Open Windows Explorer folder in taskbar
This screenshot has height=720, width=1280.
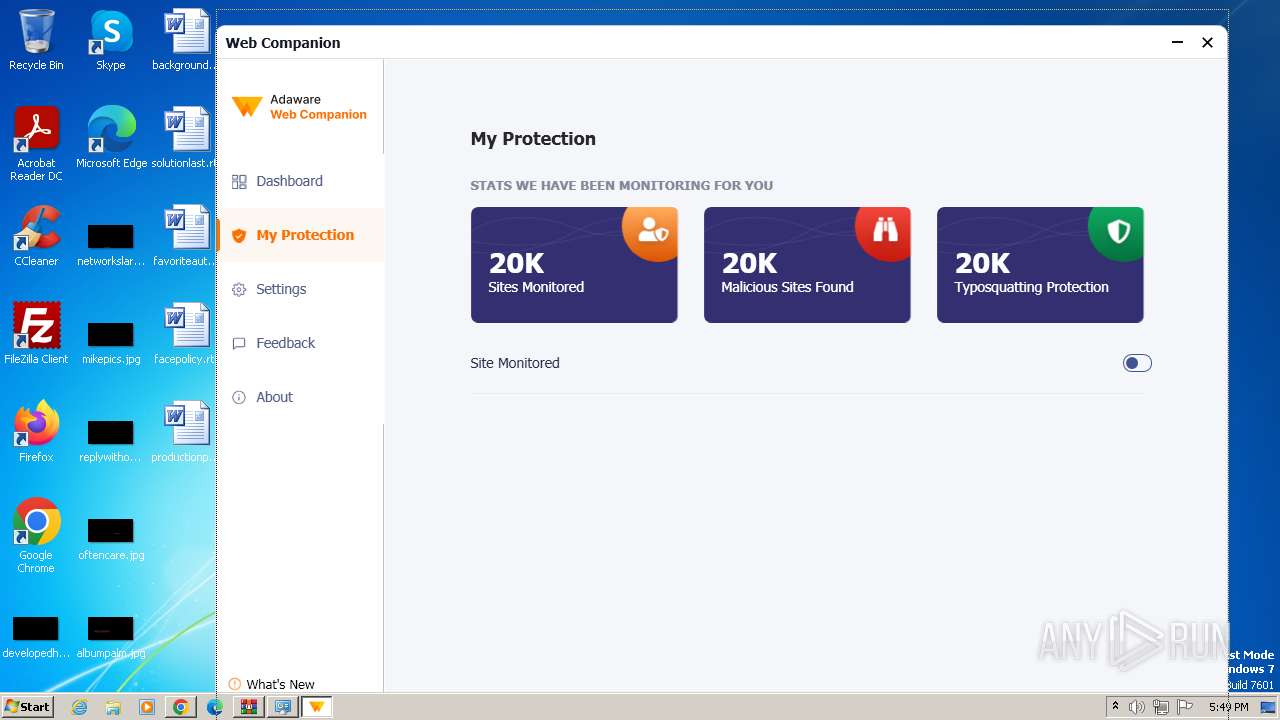click(x=113, y=707)
